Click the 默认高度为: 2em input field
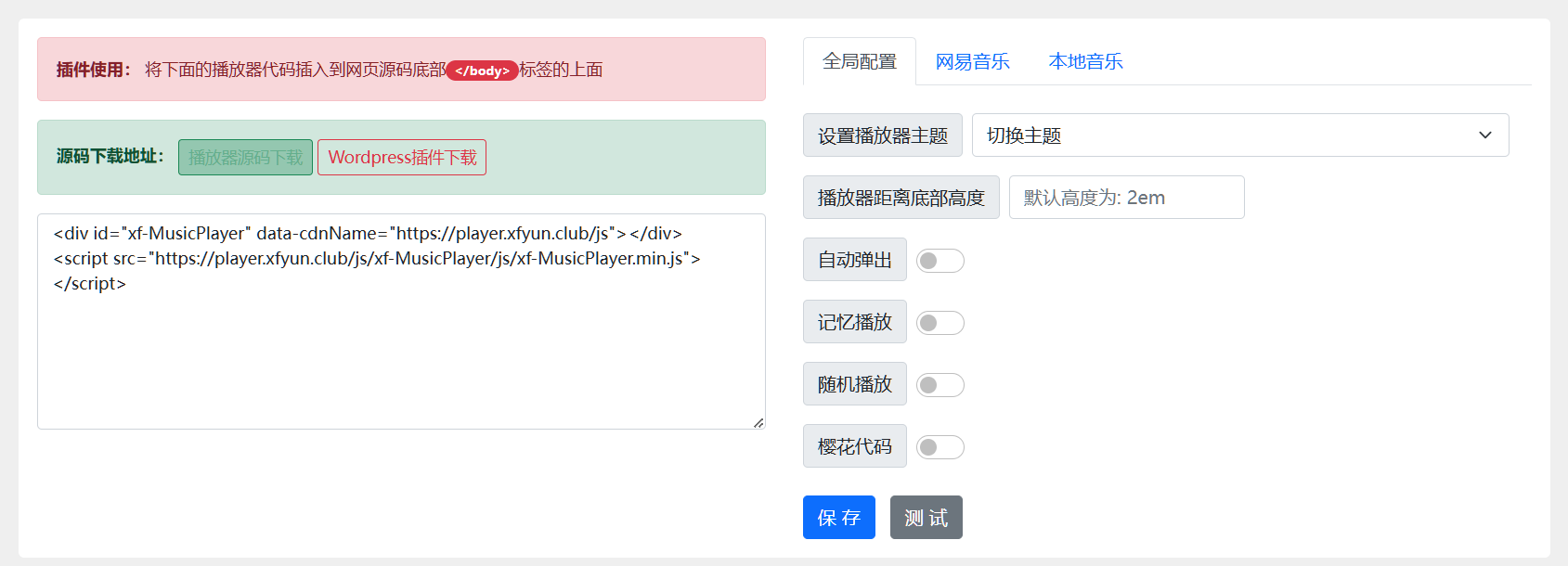 1126,198
